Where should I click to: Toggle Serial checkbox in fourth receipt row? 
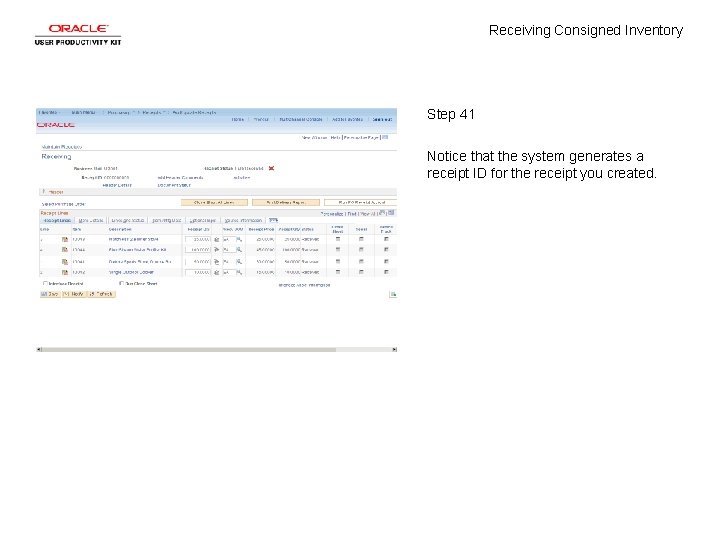pyautogui.click(x=361, y=272)
